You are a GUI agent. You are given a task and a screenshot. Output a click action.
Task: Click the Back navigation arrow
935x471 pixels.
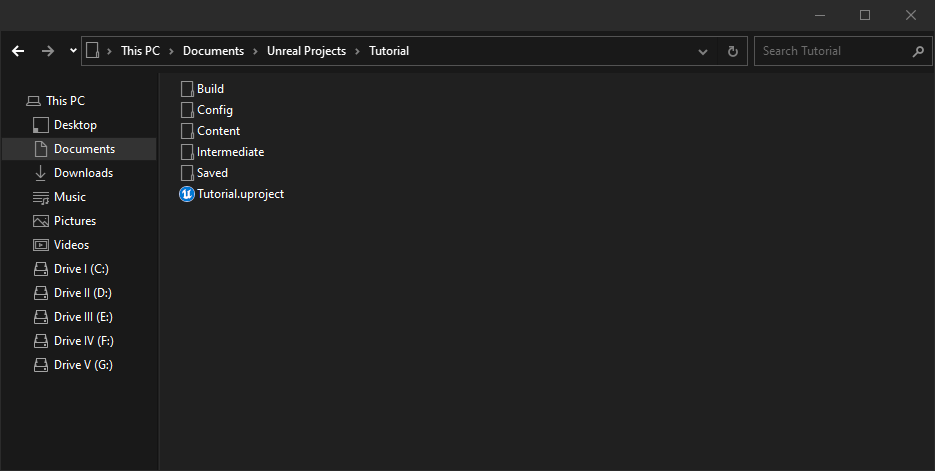point(18,51)
